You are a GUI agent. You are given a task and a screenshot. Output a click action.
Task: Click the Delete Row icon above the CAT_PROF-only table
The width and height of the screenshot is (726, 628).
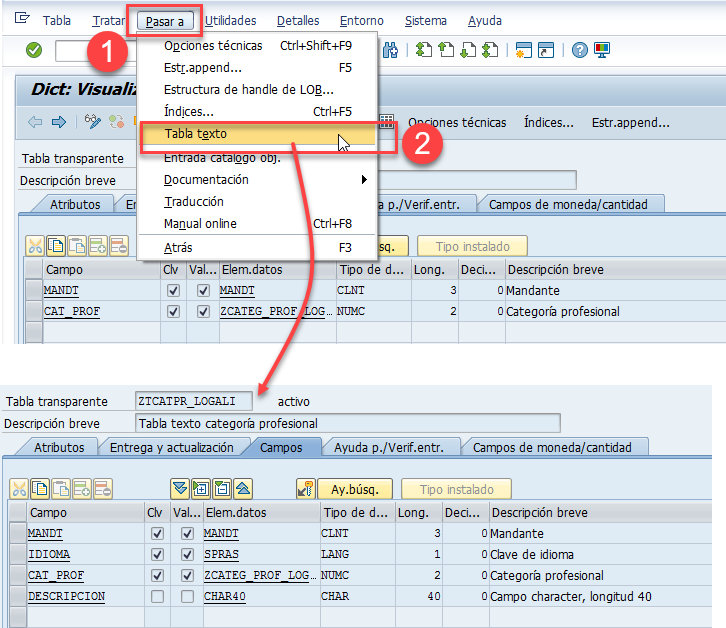119,246
